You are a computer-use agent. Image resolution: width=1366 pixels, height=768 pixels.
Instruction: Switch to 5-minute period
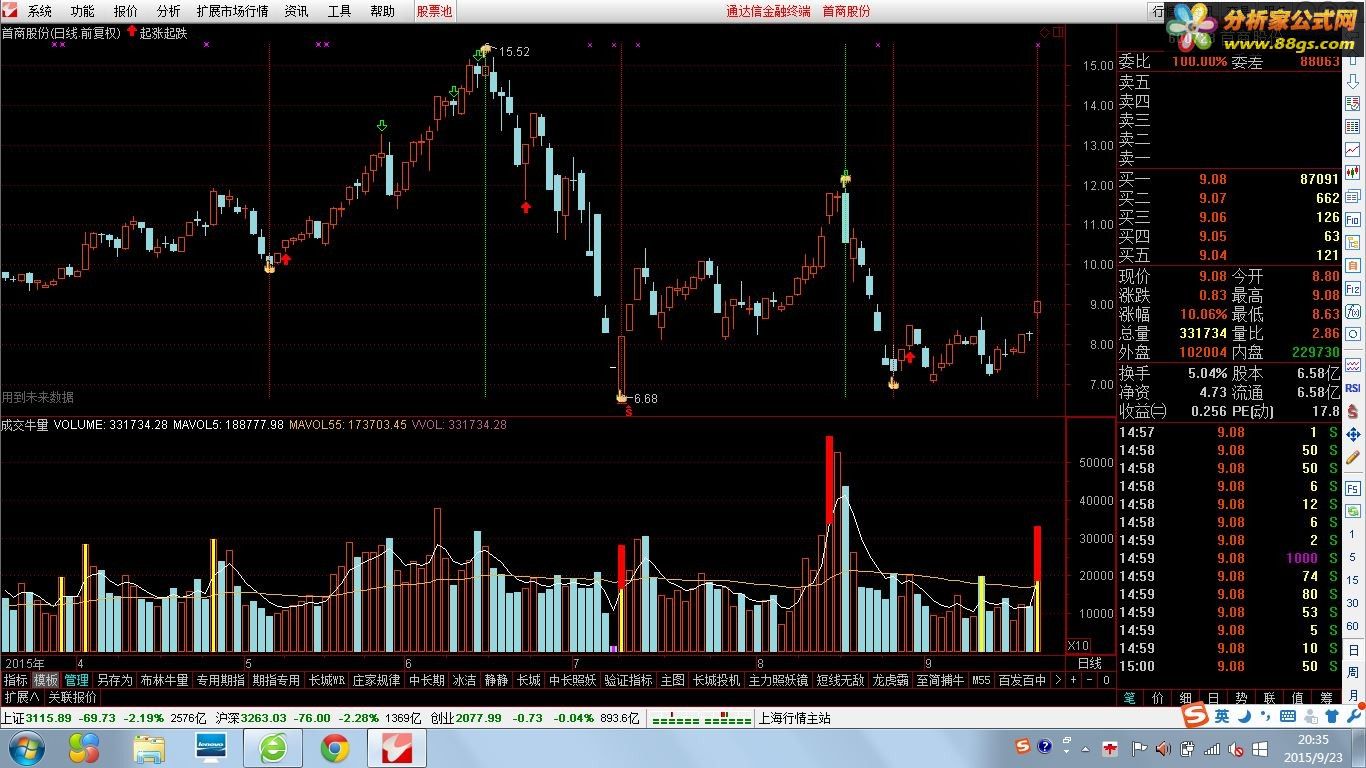coord(1353,557)
